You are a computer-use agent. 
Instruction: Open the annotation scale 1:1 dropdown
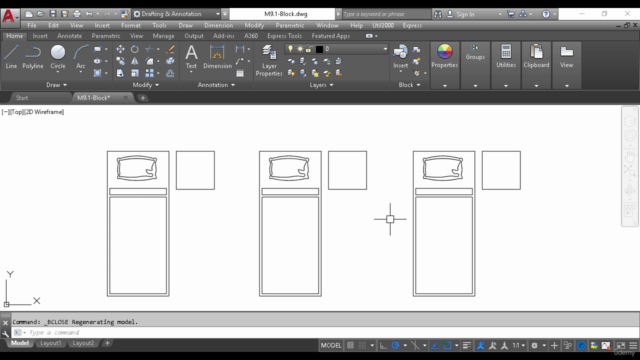518,345
